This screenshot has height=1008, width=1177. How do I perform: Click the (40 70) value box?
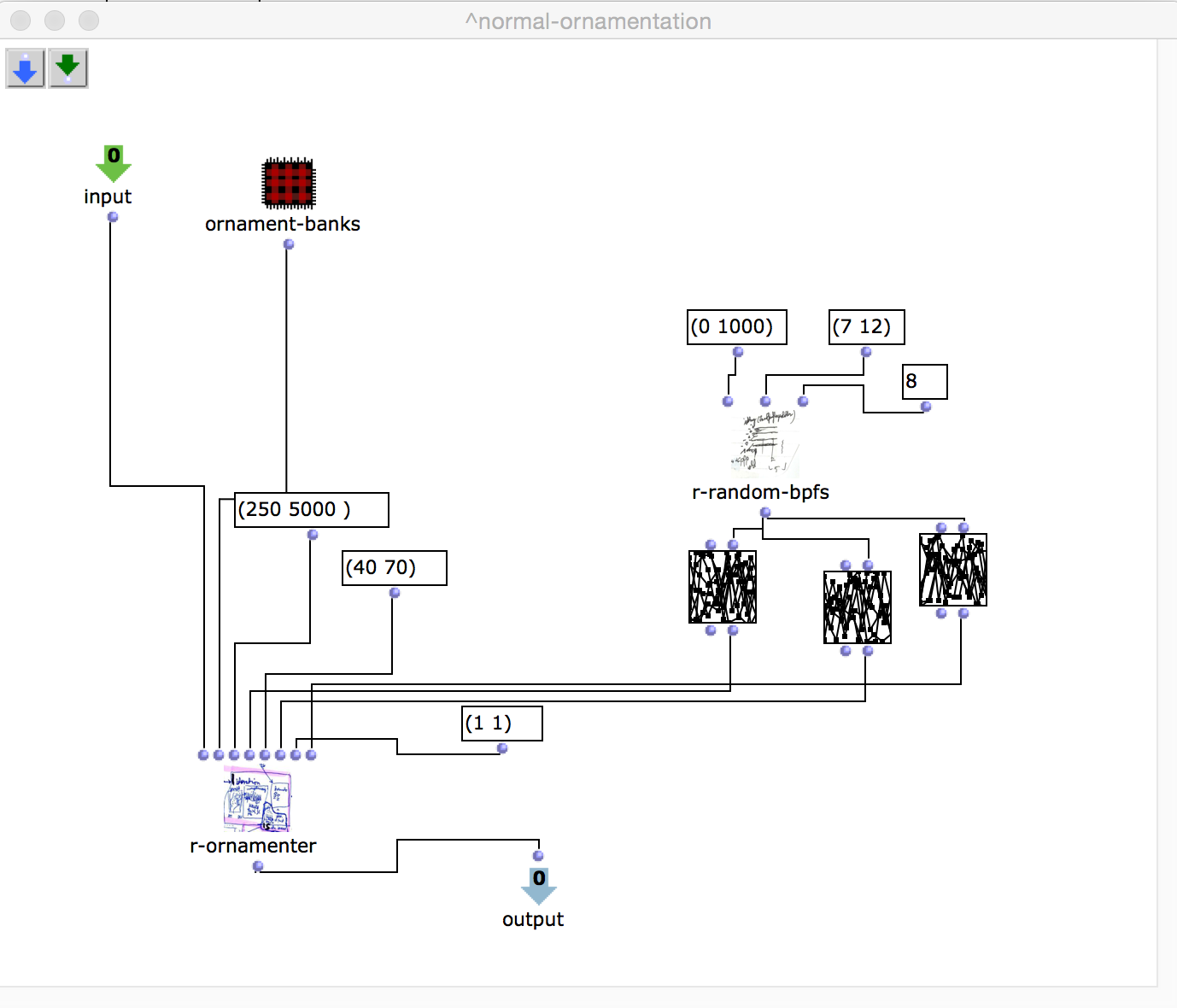click(x=394, y=568)
